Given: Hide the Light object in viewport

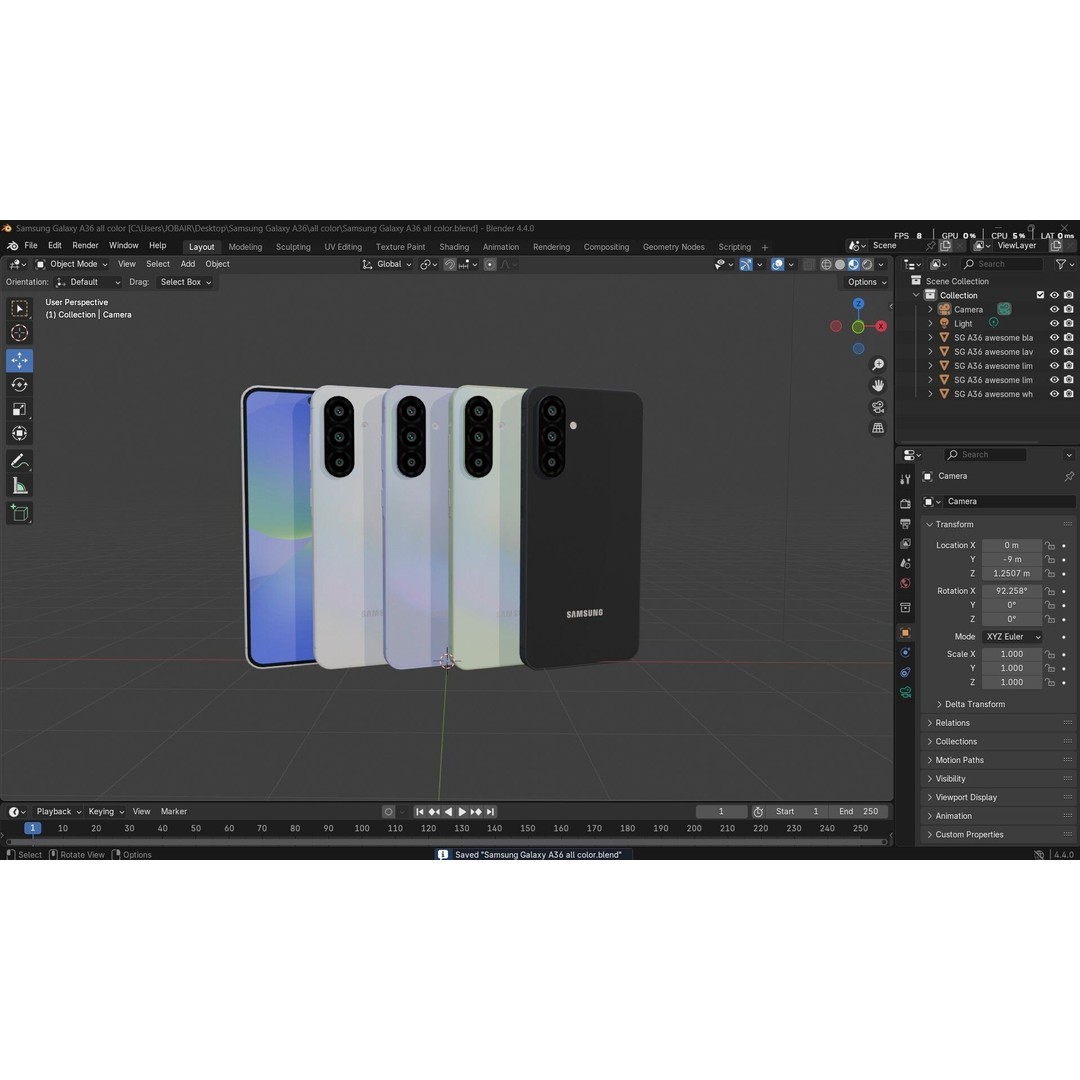Looking at the screenshot, I should click(1055, 323).
